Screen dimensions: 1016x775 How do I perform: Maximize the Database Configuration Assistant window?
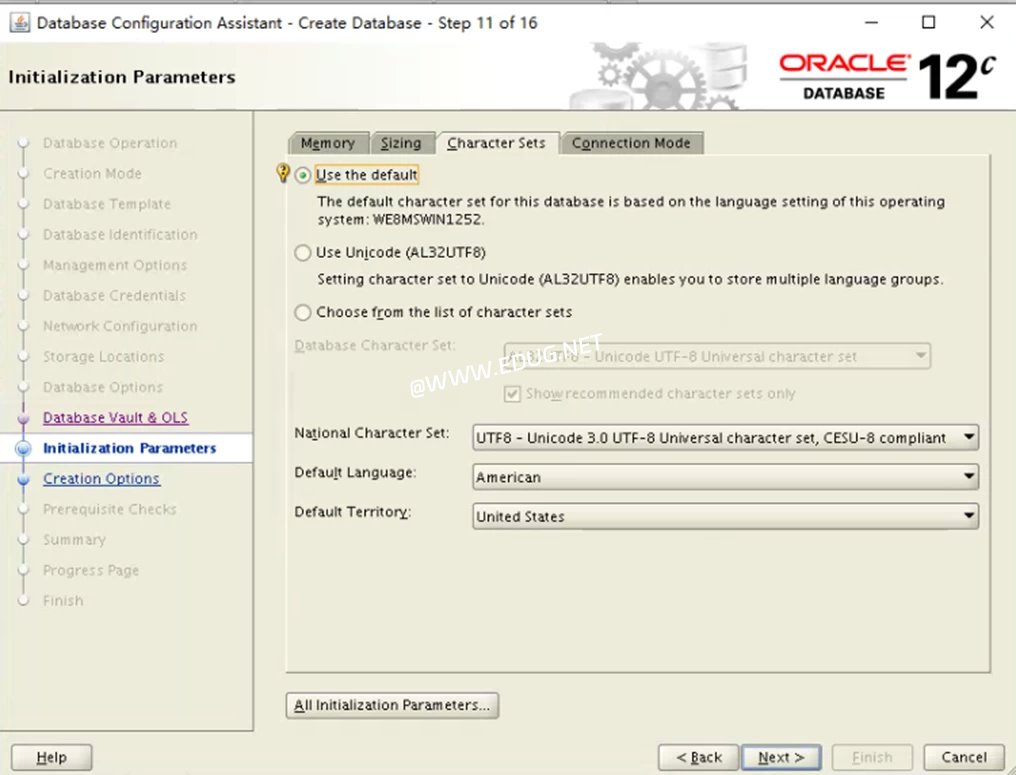(x=929, y=23)
